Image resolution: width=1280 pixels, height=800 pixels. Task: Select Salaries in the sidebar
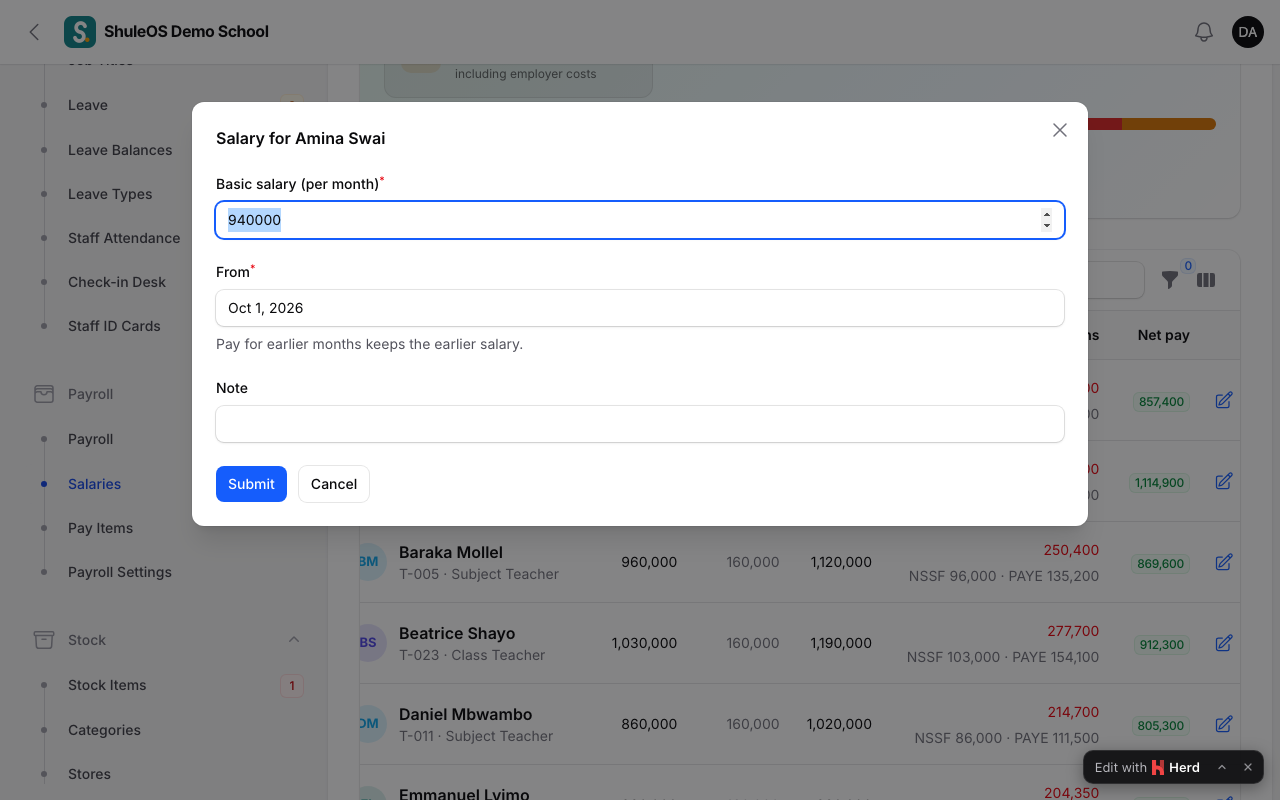coord(94,484)
